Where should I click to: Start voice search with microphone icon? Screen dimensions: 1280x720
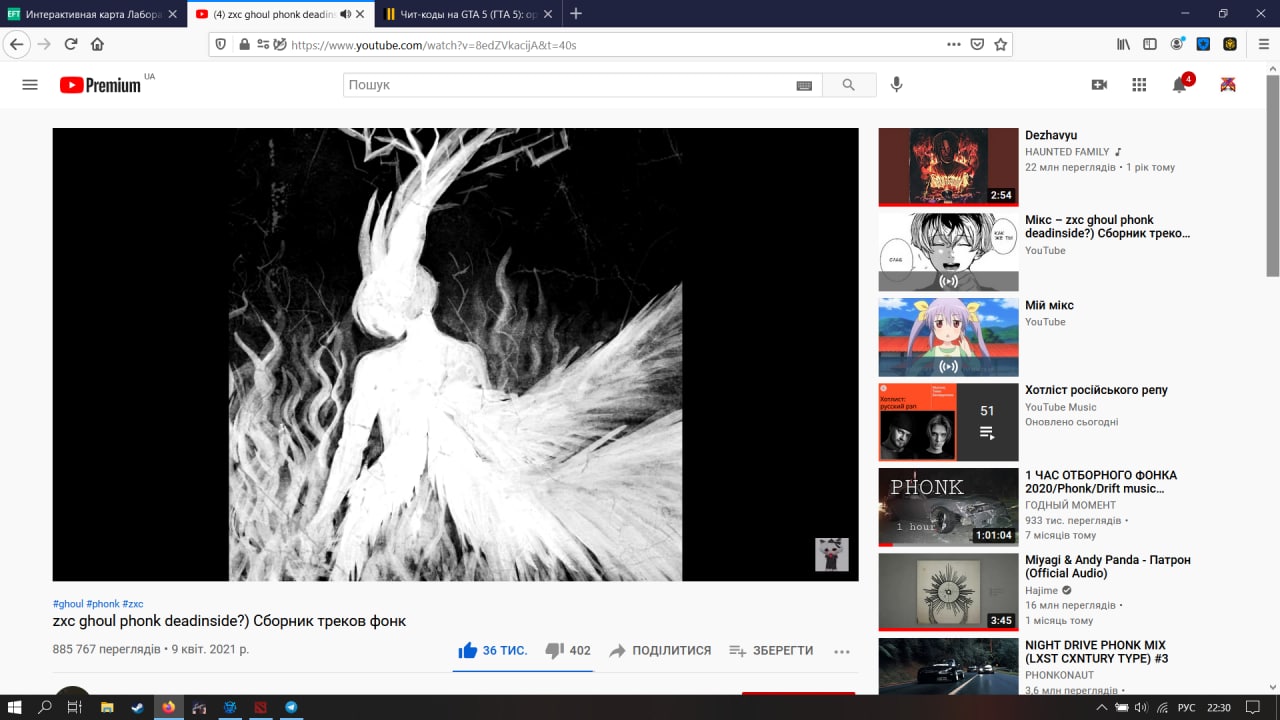pos(897,85)
